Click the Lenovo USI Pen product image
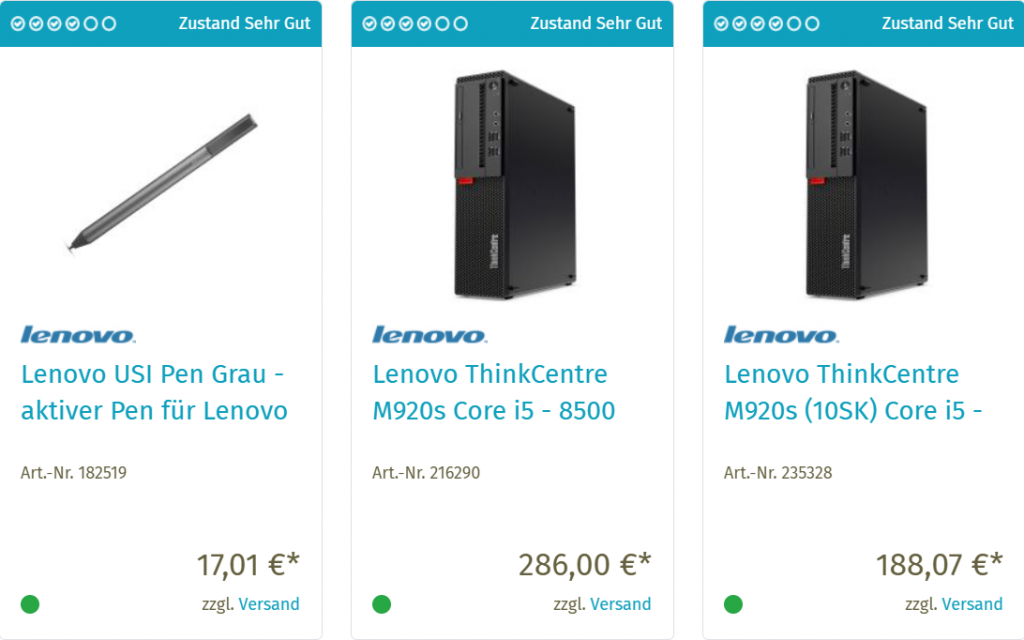The image size is (1024, 640). pyautogui.click(x=161, y=183)
